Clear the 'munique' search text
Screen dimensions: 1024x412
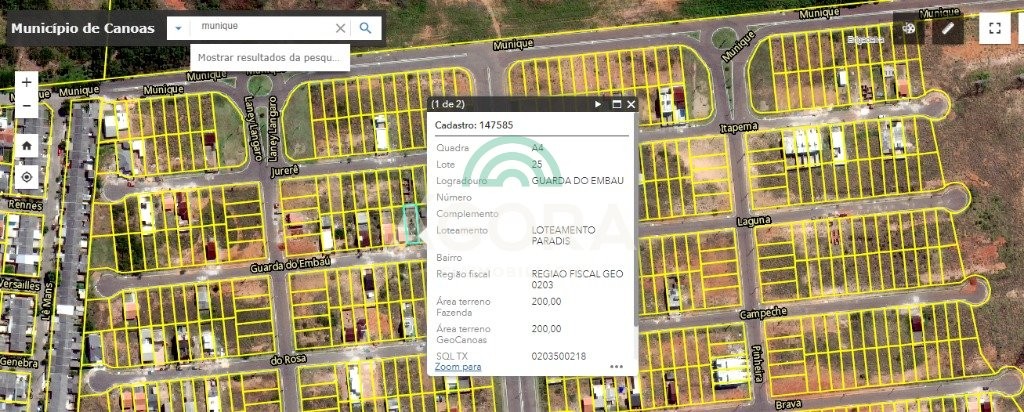pyautogui.click(x=340, y=28)
